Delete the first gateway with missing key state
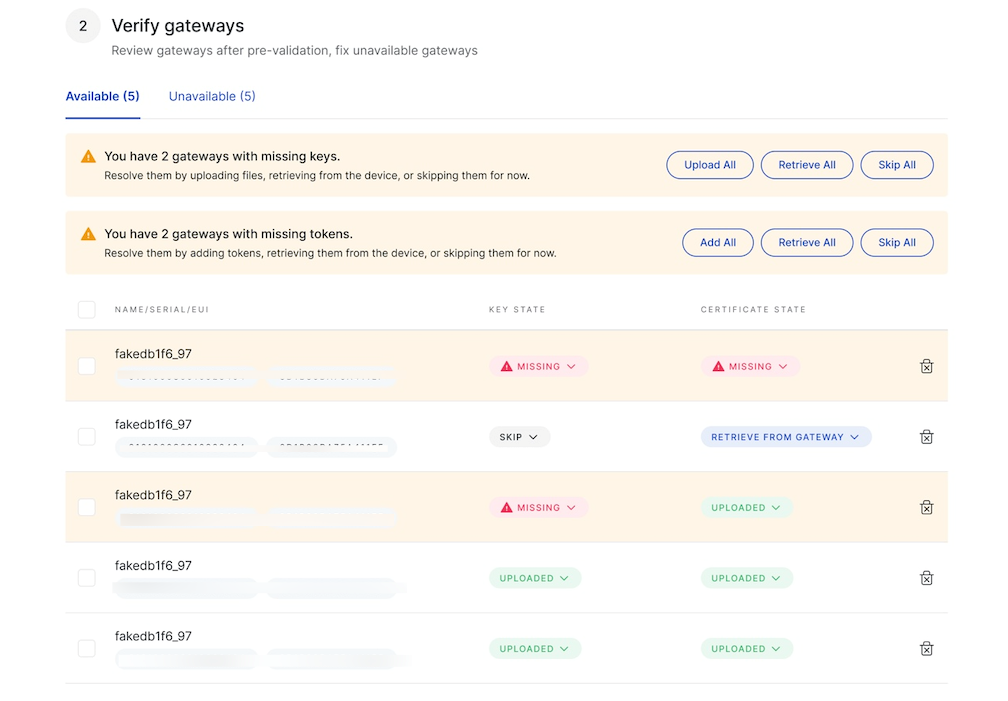 927,366
